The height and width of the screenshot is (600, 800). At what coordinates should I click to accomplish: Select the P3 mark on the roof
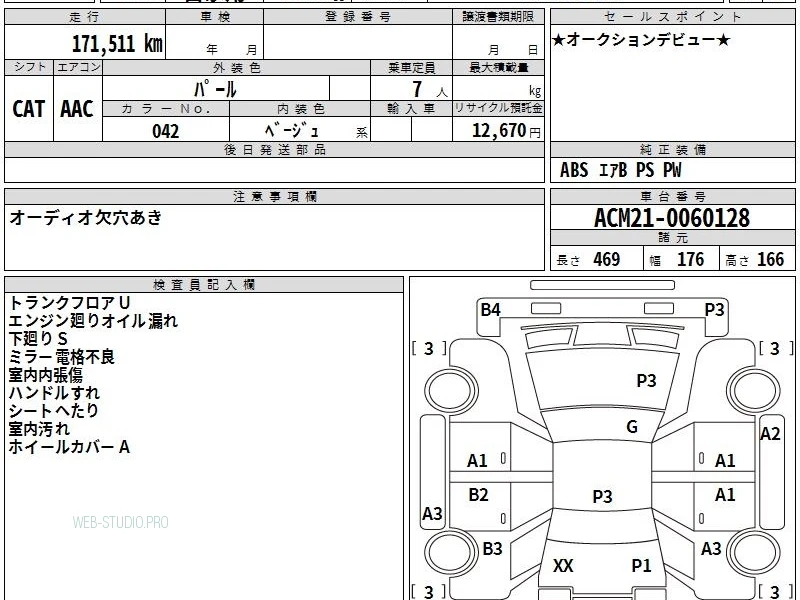tap(602, 496)
